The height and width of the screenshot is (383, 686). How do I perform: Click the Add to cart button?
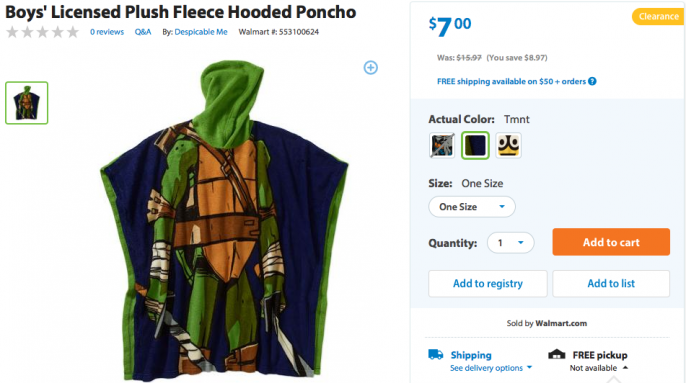[611, 242]
